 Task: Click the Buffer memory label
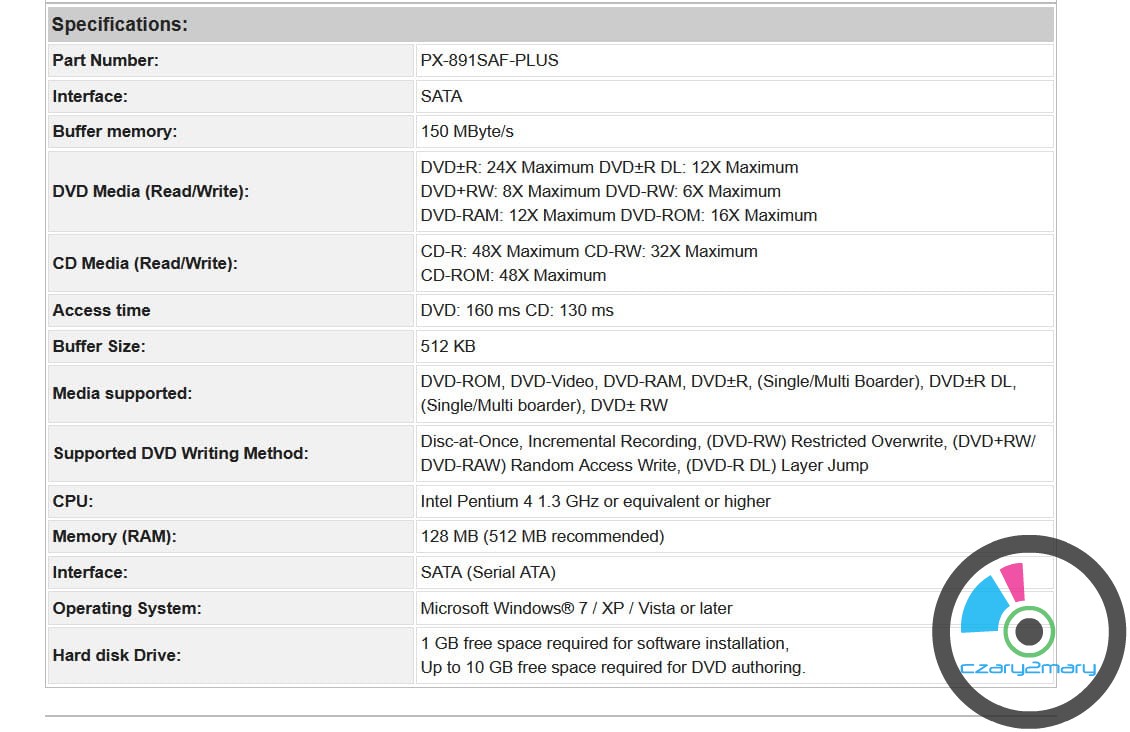[114, 131]
